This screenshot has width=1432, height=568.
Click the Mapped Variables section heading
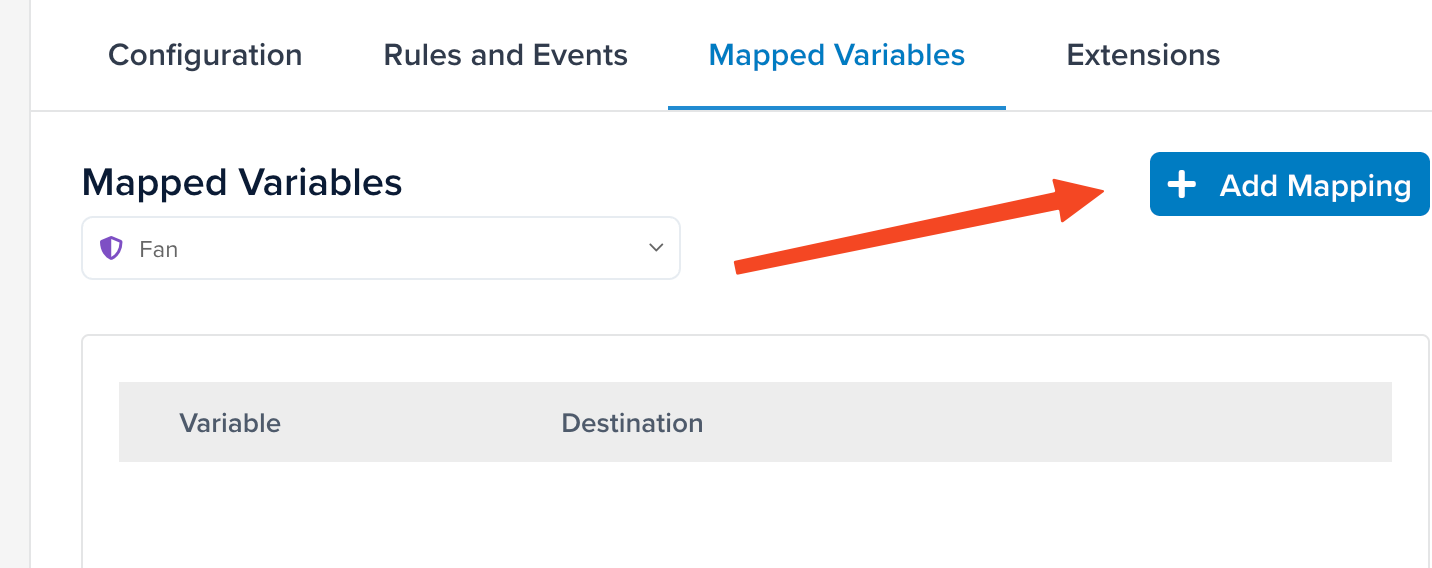point(242,183)
